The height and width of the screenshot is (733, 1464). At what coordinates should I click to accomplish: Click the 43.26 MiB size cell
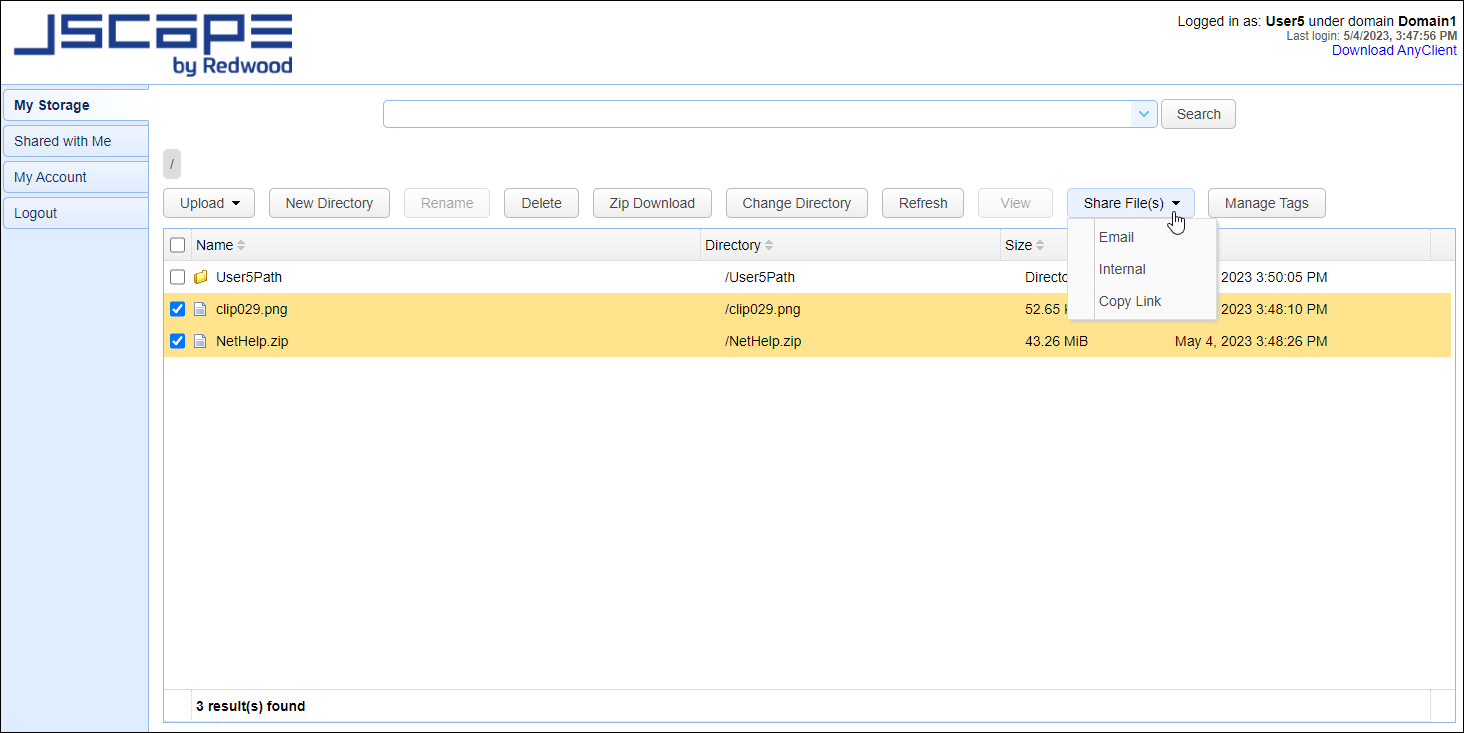[x=1056, y=341]
